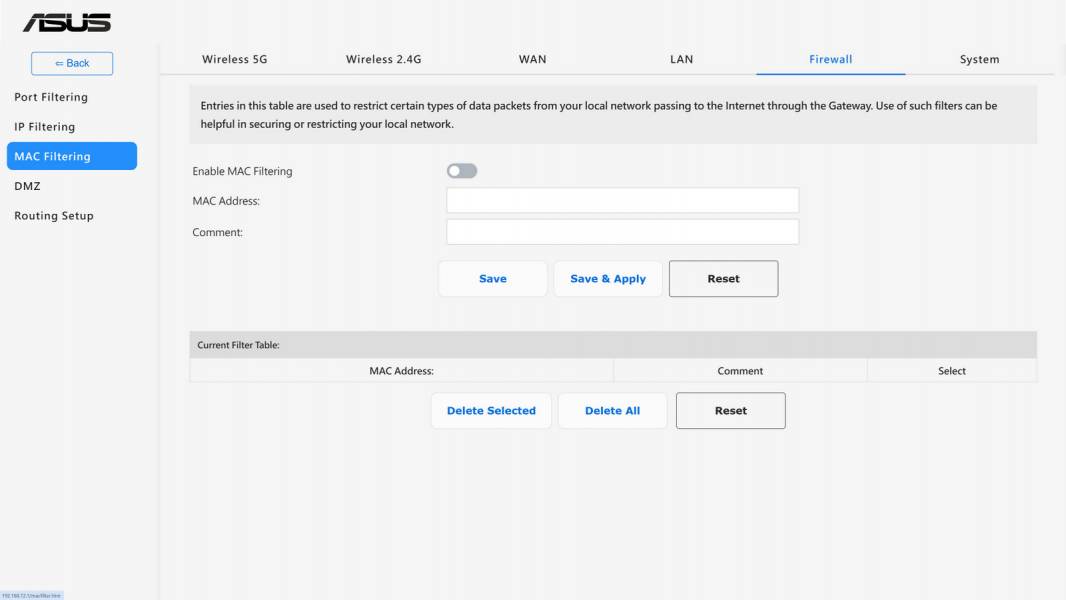The width and height of the screenshot is (1066, 600).
Task: Click the MAC filtering description text
Action: pos(598,115)
